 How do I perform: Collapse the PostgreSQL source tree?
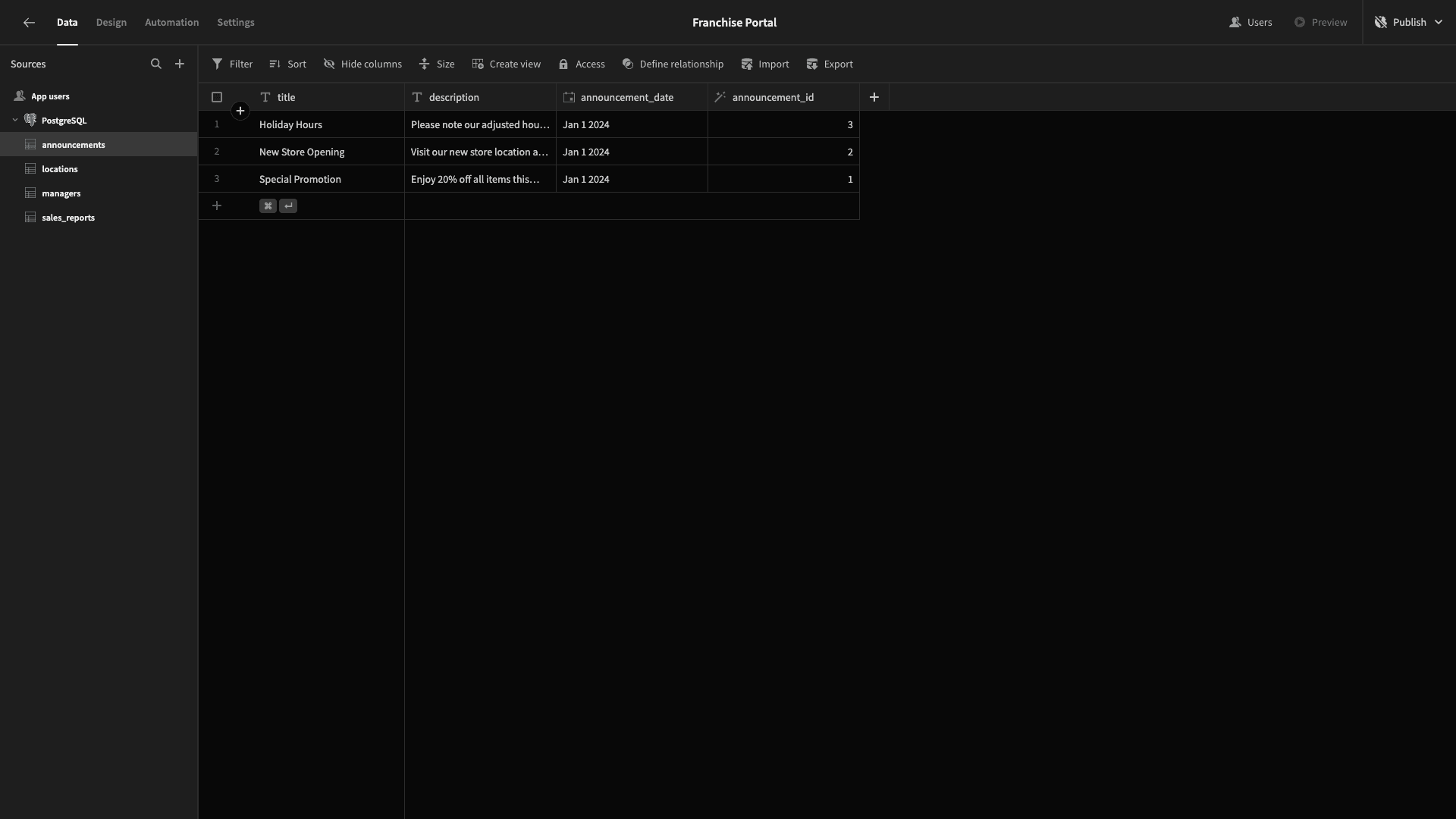point(15,120)
